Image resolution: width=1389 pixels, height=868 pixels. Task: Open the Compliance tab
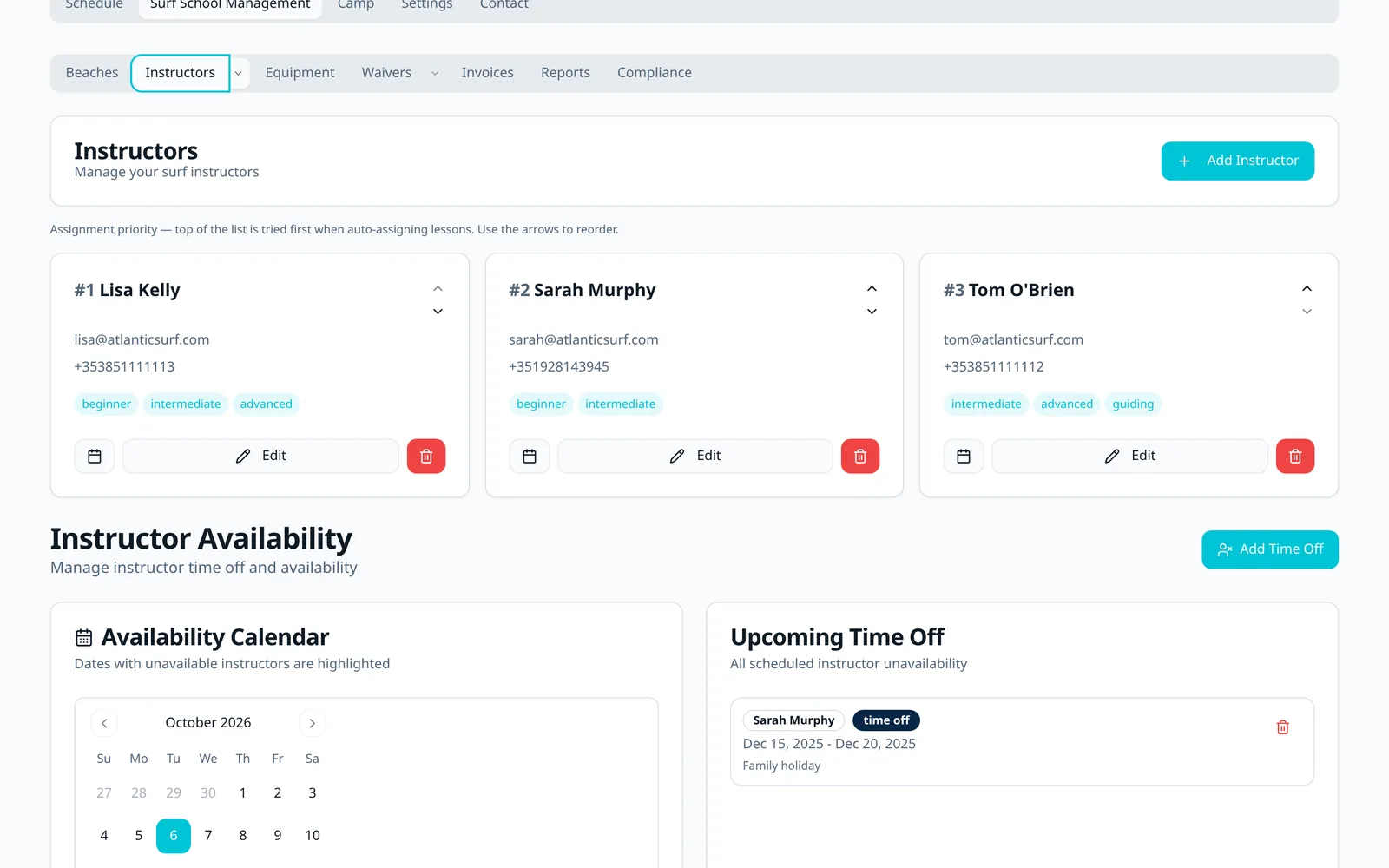655,73
